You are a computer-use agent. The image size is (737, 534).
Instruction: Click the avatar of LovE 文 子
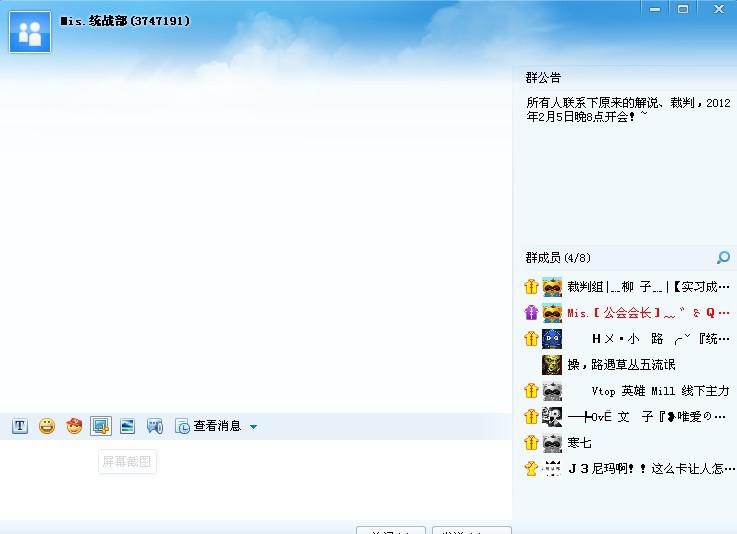pos(552,416)
